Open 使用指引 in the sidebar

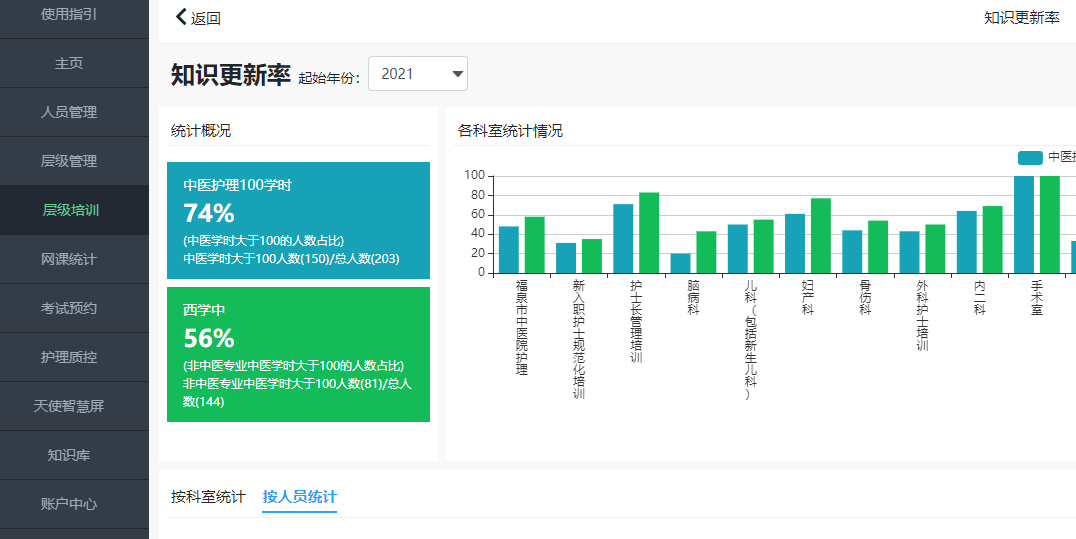tap(69, 14)
